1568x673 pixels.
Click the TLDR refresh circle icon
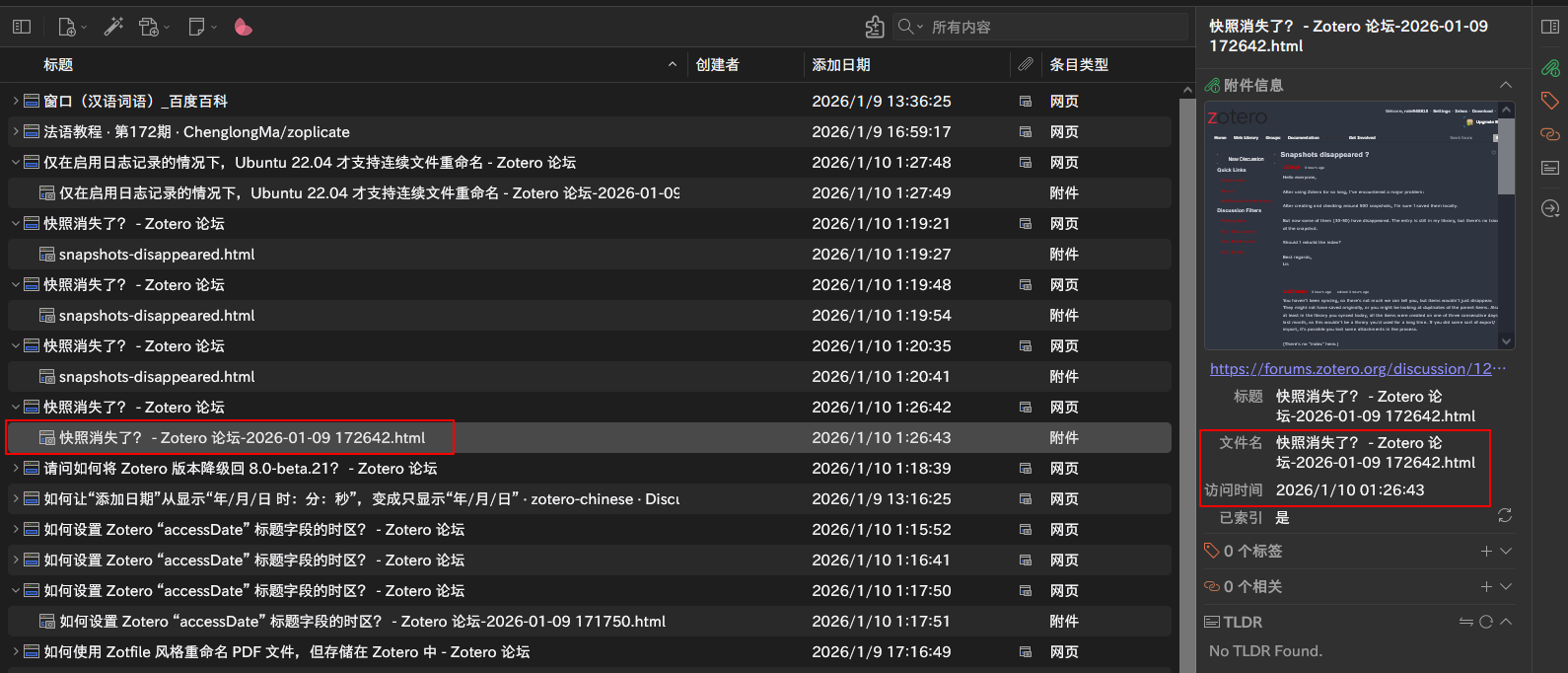point(1486,622)
